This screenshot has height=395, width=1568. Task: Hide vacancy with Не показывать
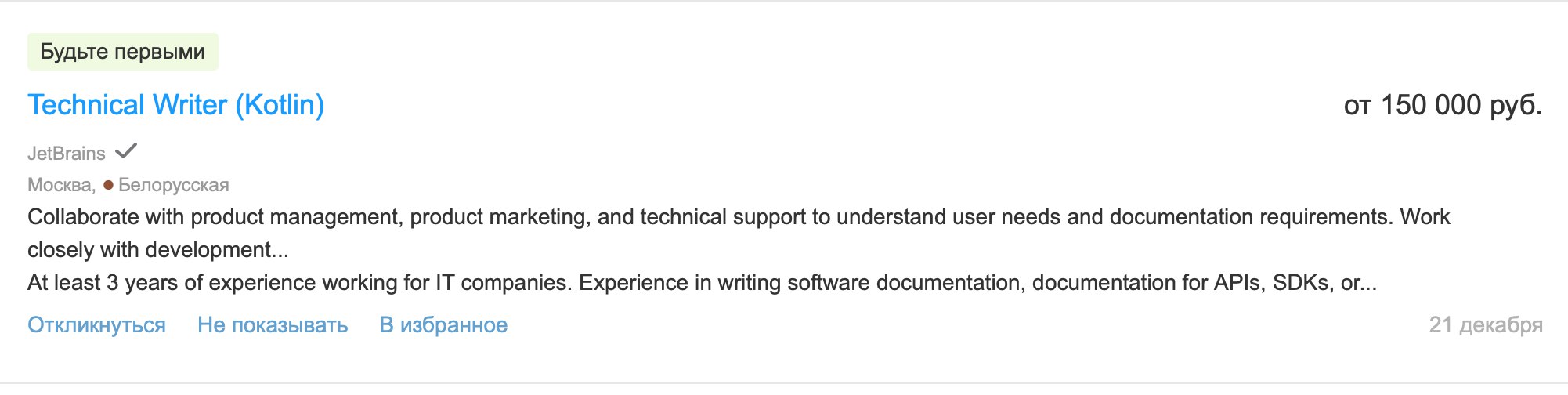[x=273, y=324]
